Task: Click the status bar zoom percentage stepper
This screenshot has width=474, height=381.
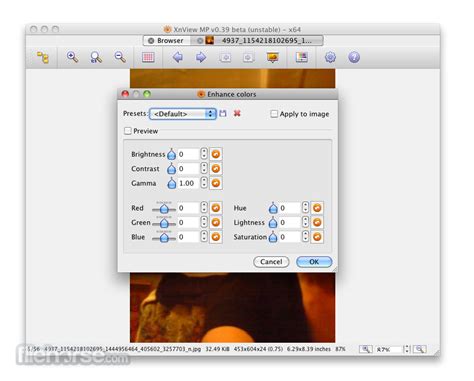Action: pyautogui.click(x=406, y=349)
